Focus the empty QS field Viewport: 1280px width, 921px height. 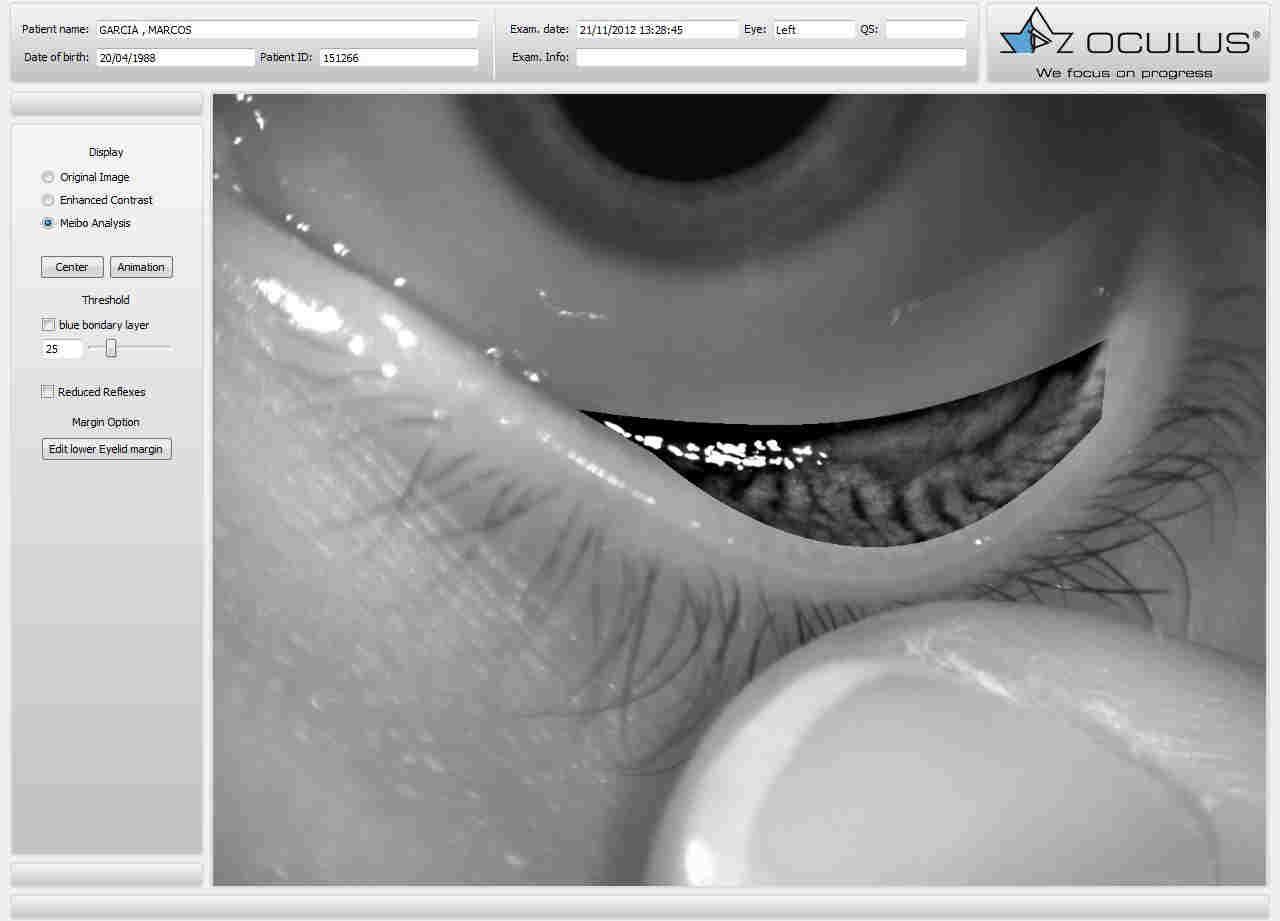click(x=925, y=30)
